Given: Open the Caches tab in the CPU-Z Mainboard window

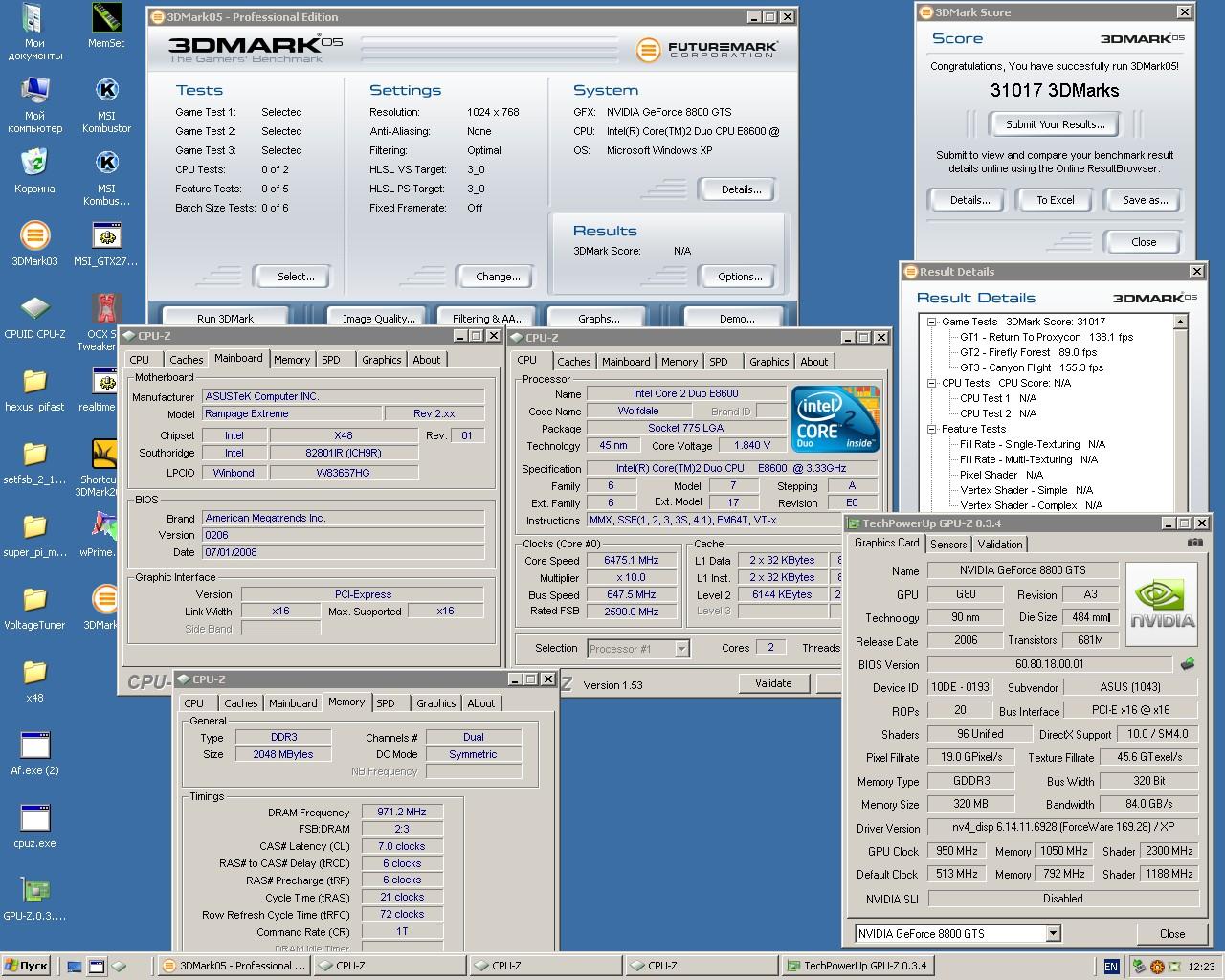Looking at the screenshot, I should pos(186,360).
